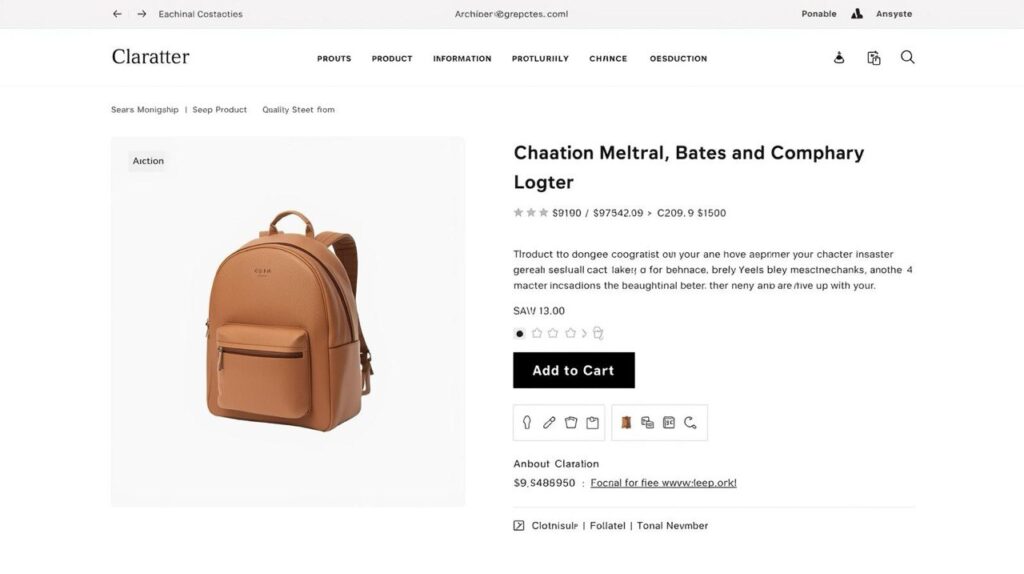Select the third outlined star option

click(x=570, y=333)
